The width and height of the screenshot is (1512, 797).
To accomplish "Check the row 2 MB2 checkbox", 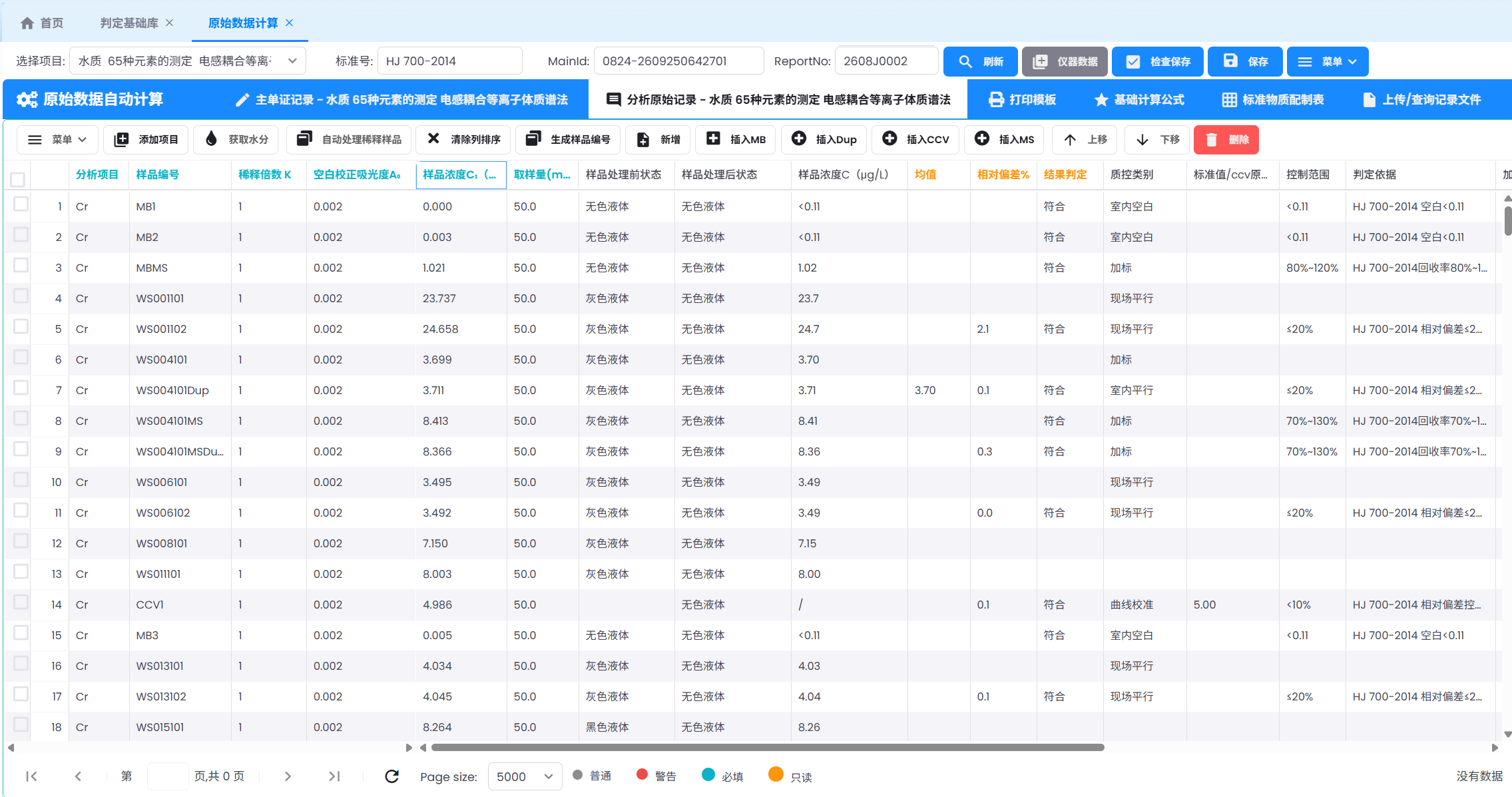I will (21, 234).
